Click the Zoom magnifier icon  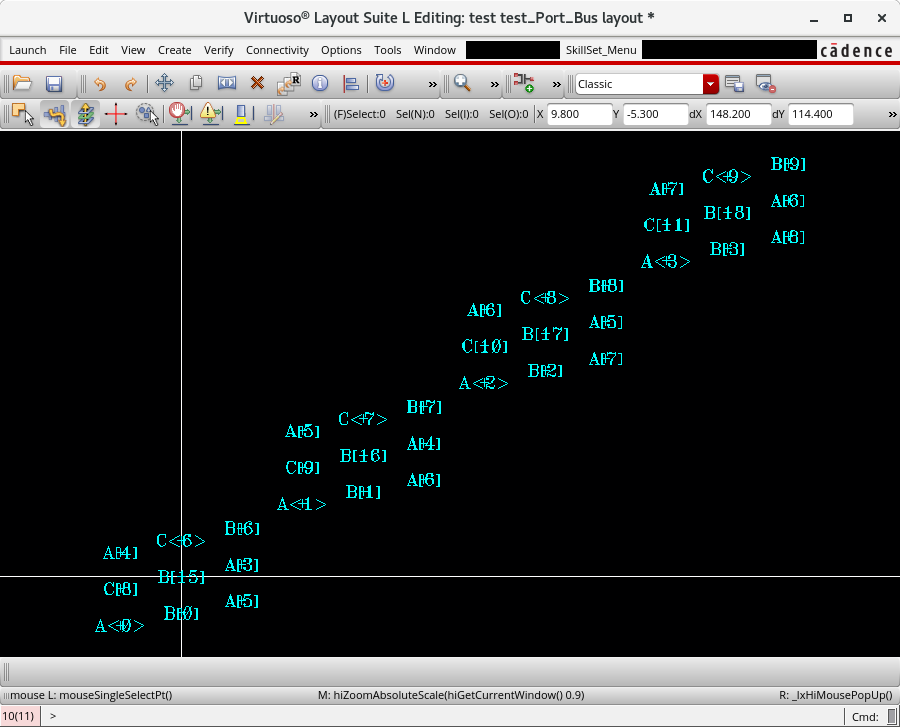click(461, 83)
